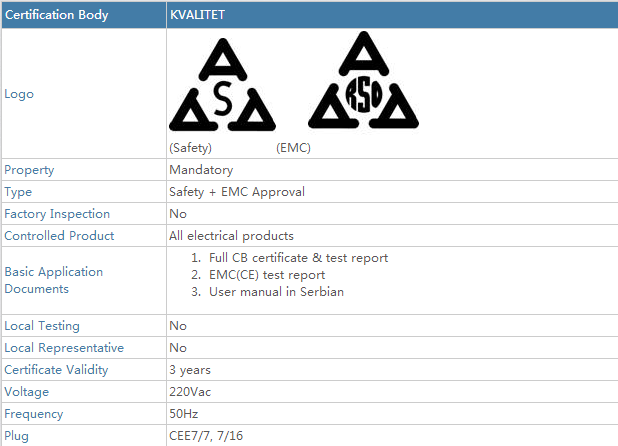This screenshot has height=446, width=618.
Task: Select 'All electrical products' value
Action: [231, 236]
